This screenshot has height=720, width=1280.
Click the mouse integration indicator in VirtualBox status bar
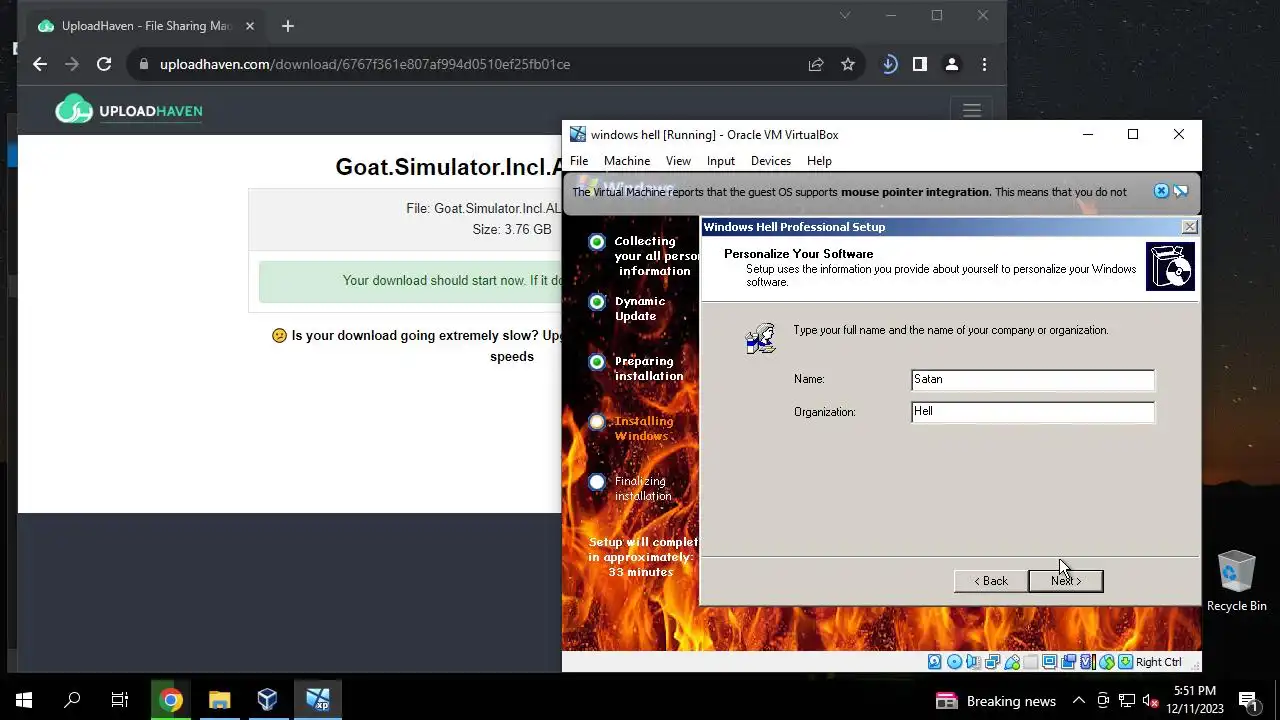[x=1107, y=662]
